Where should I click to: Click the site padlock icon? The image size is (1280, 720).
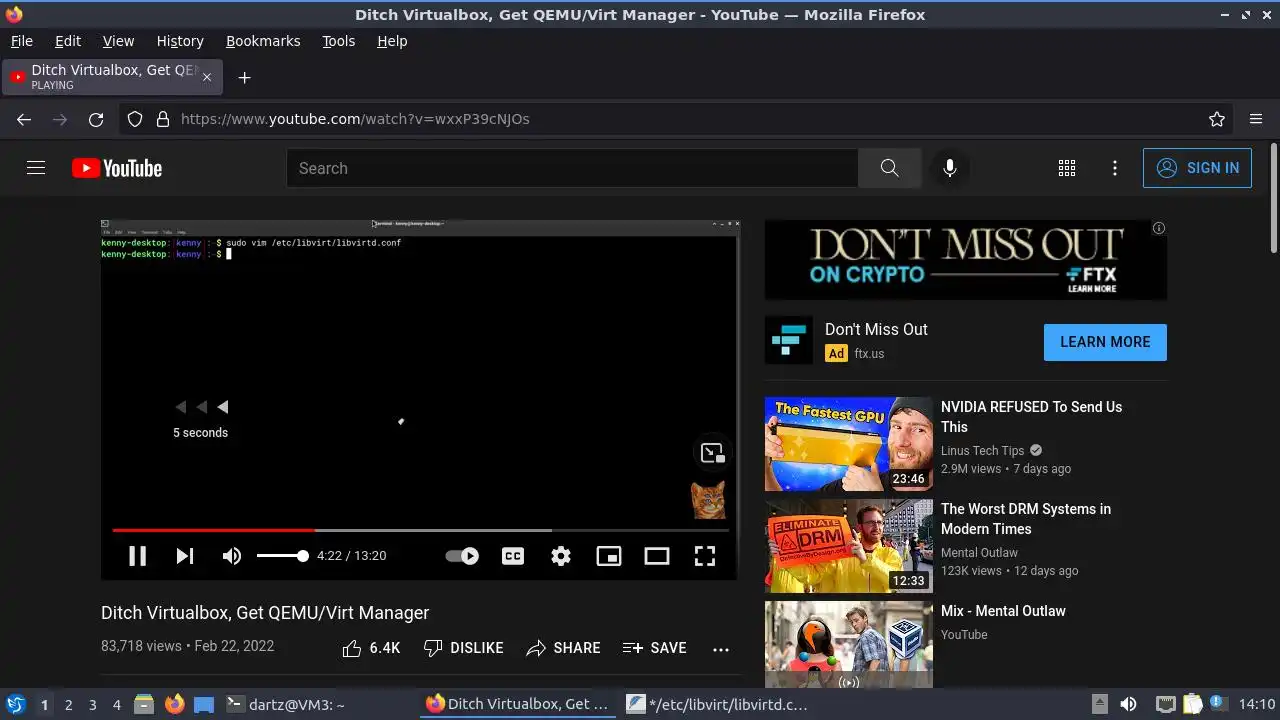coord(163,119)
